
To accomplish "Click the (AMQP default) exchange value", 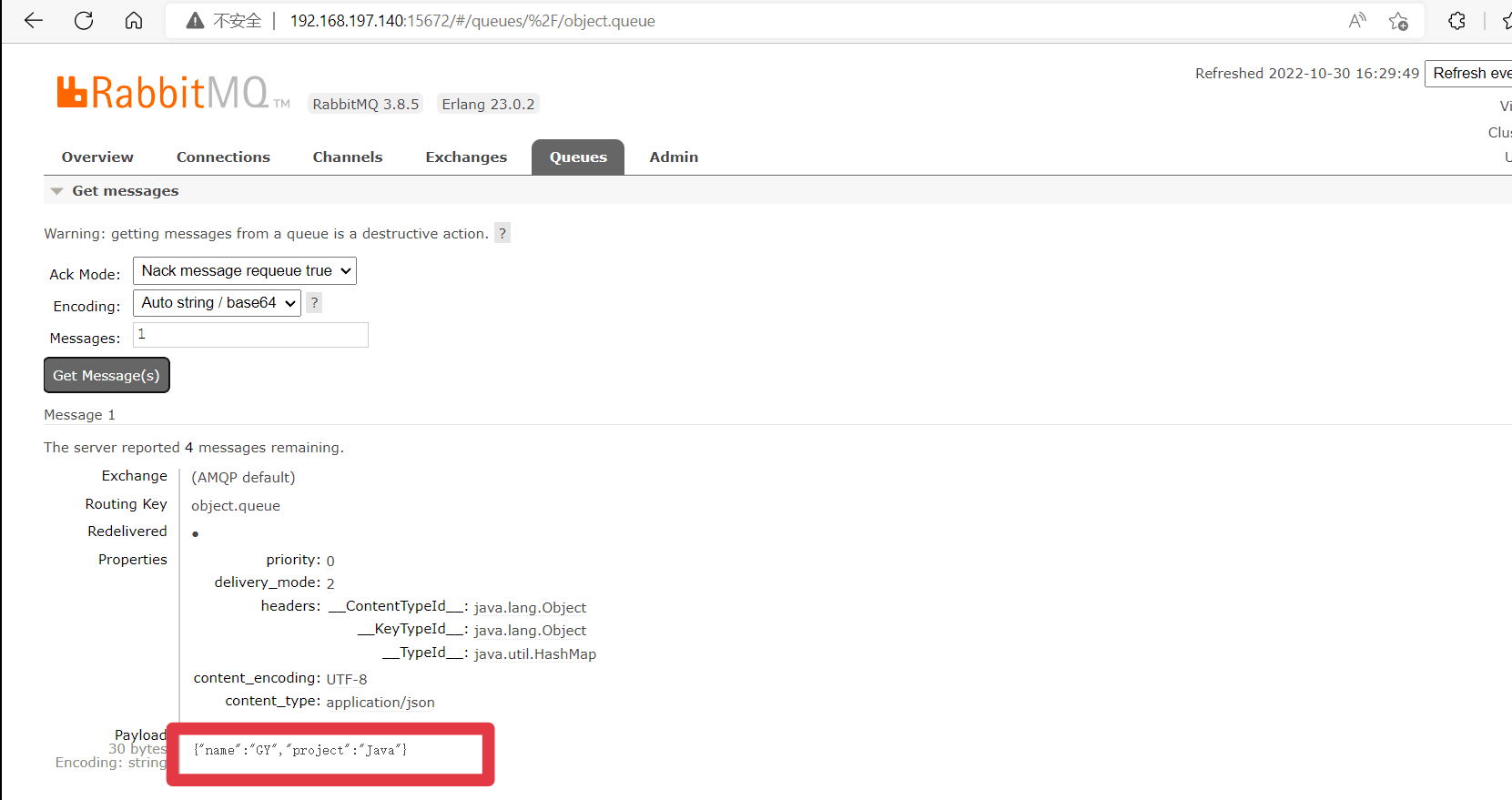I will point(243,477).
